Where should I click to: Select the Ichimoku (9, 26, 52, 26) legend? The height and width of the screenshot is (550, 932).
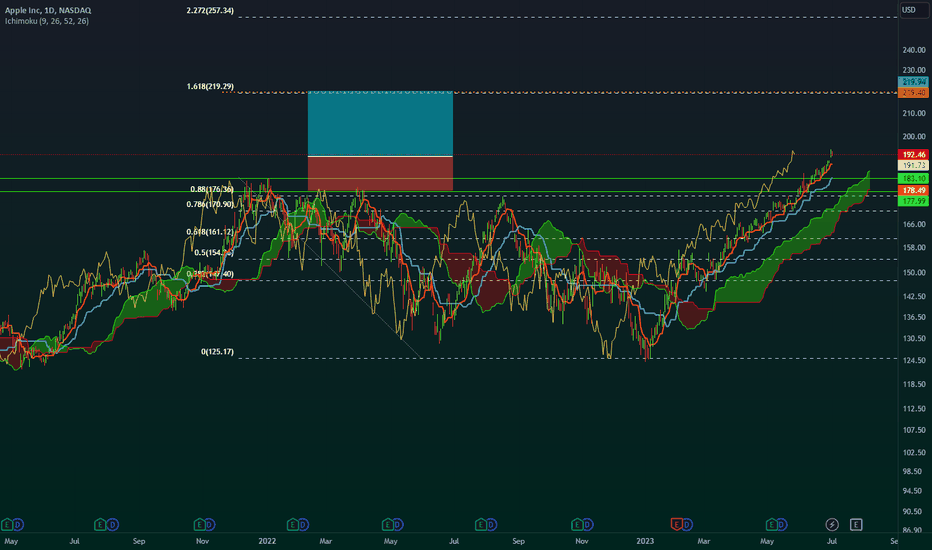[47, 21]
